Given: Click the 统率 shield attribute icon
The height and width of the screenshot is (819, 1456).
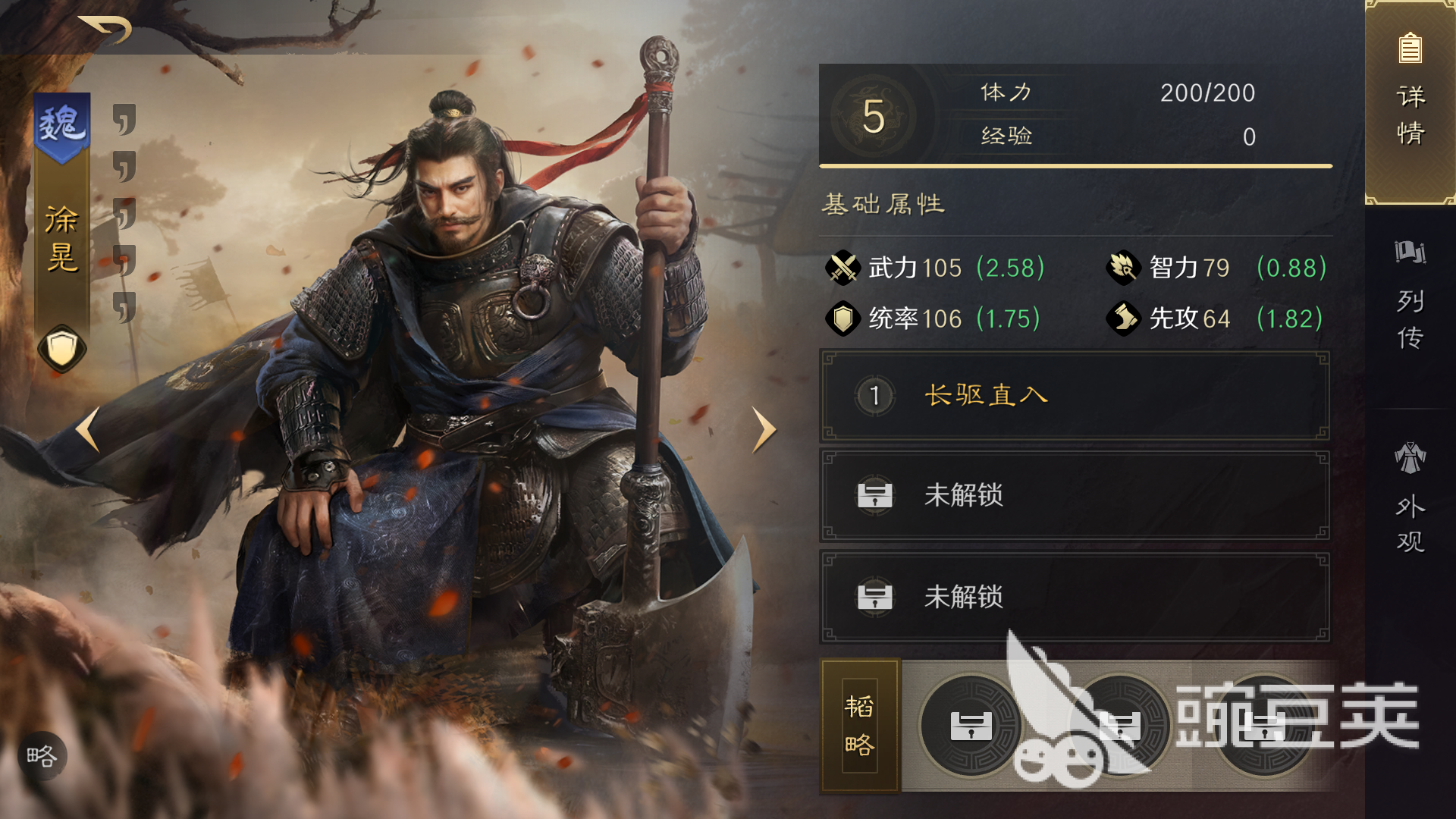Looking at the screenshot, I should pos(843,318).
